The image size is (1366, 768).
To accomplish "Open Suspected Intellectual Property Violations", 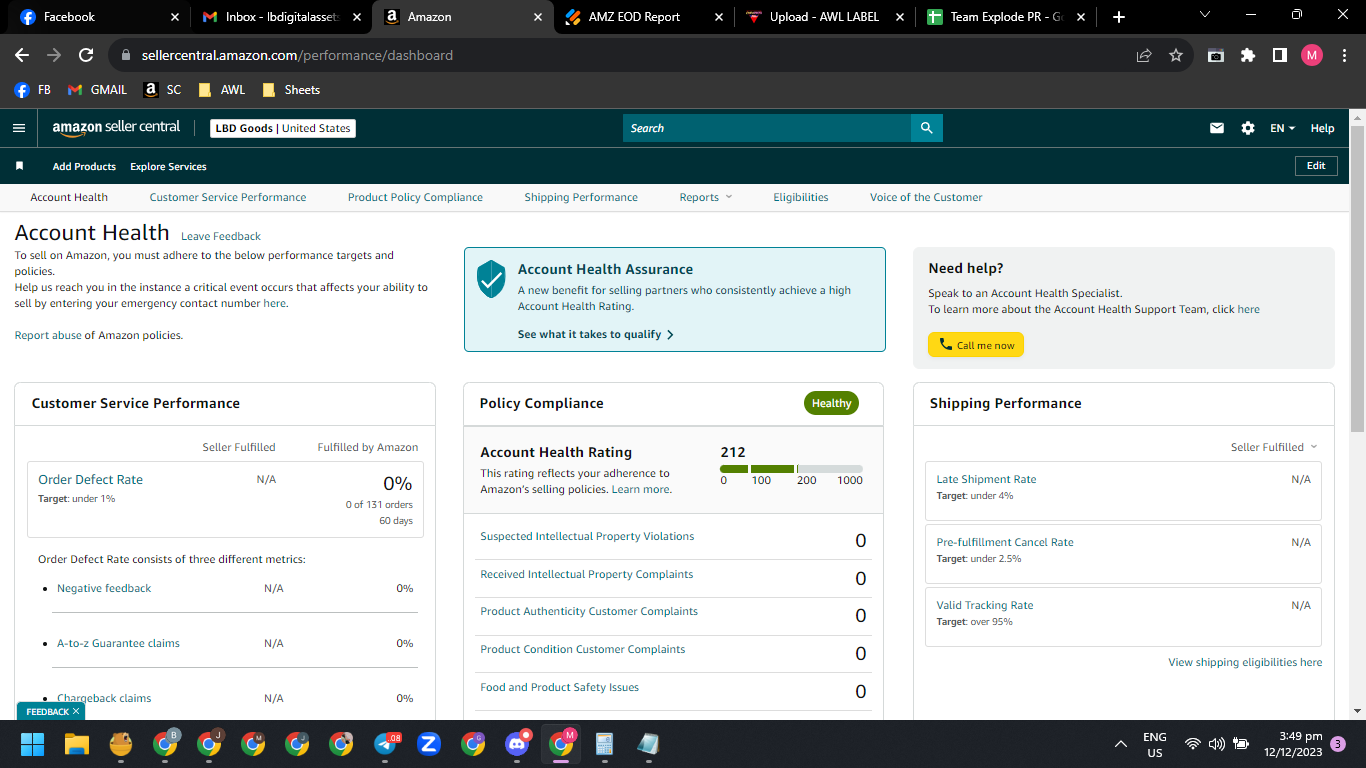I will click(x=587, y=536).
